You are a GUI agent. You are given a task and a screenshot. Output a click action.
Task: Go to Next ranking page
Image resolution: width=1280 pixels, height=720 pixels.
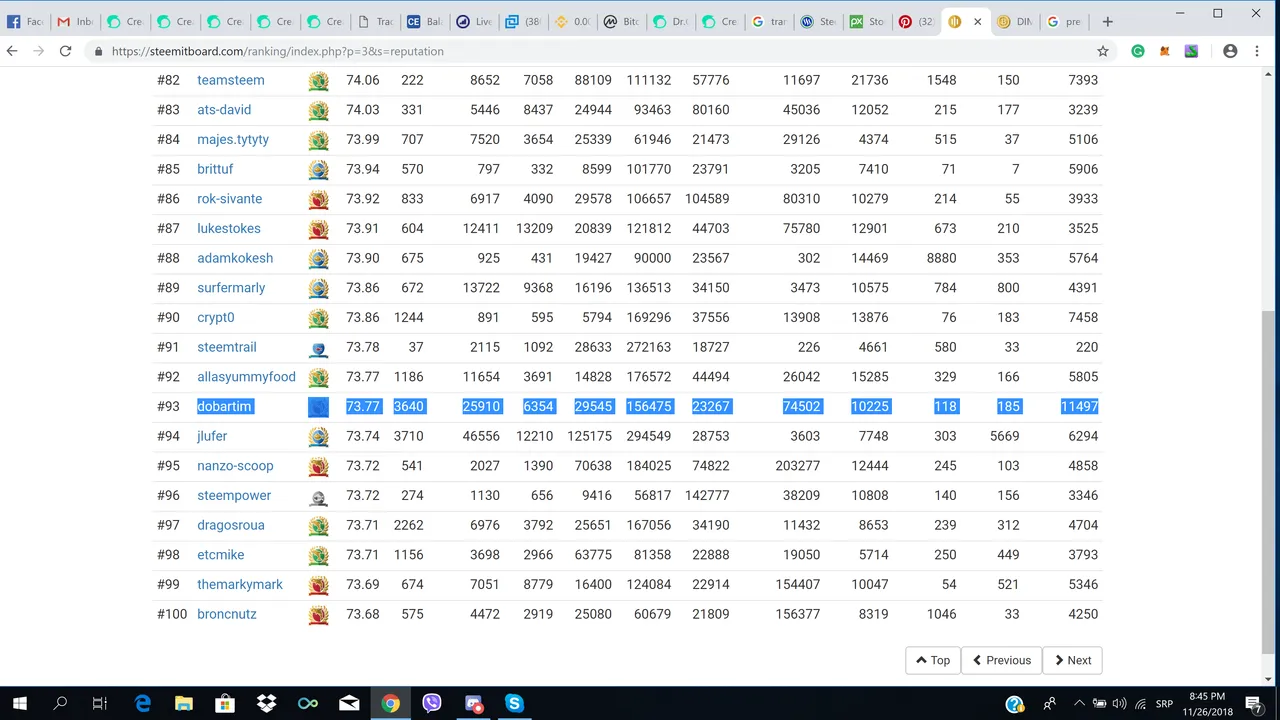pos(1072,660)
